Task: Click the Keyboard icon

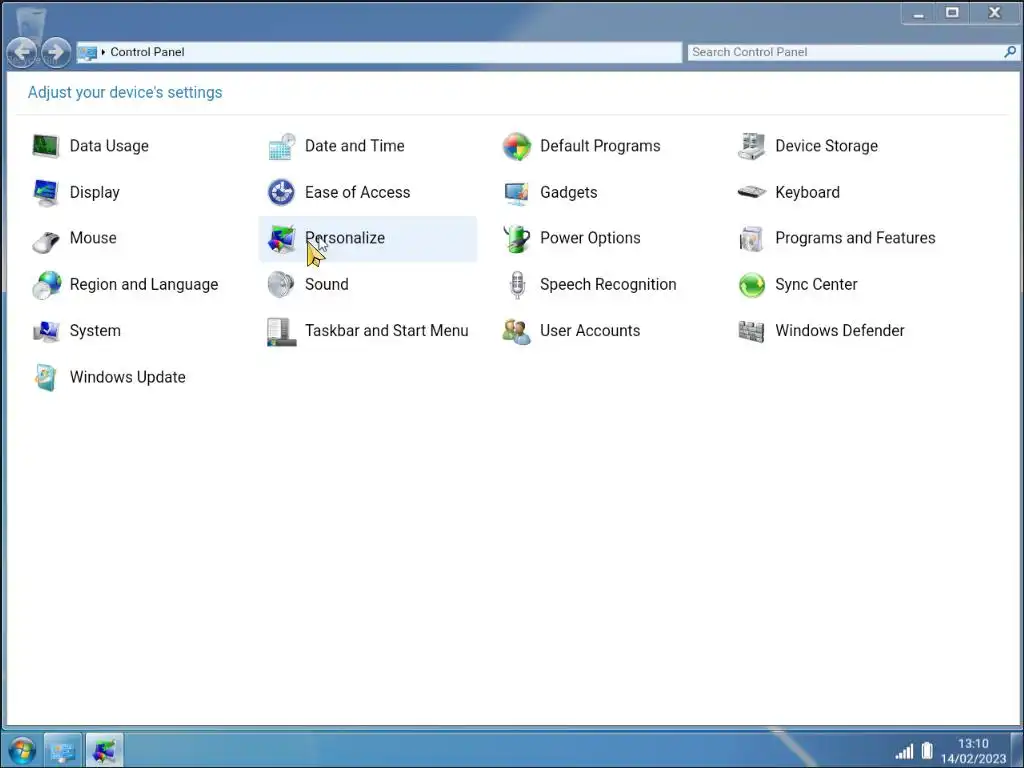Action: pyautogui.click(x=752, y=192)
